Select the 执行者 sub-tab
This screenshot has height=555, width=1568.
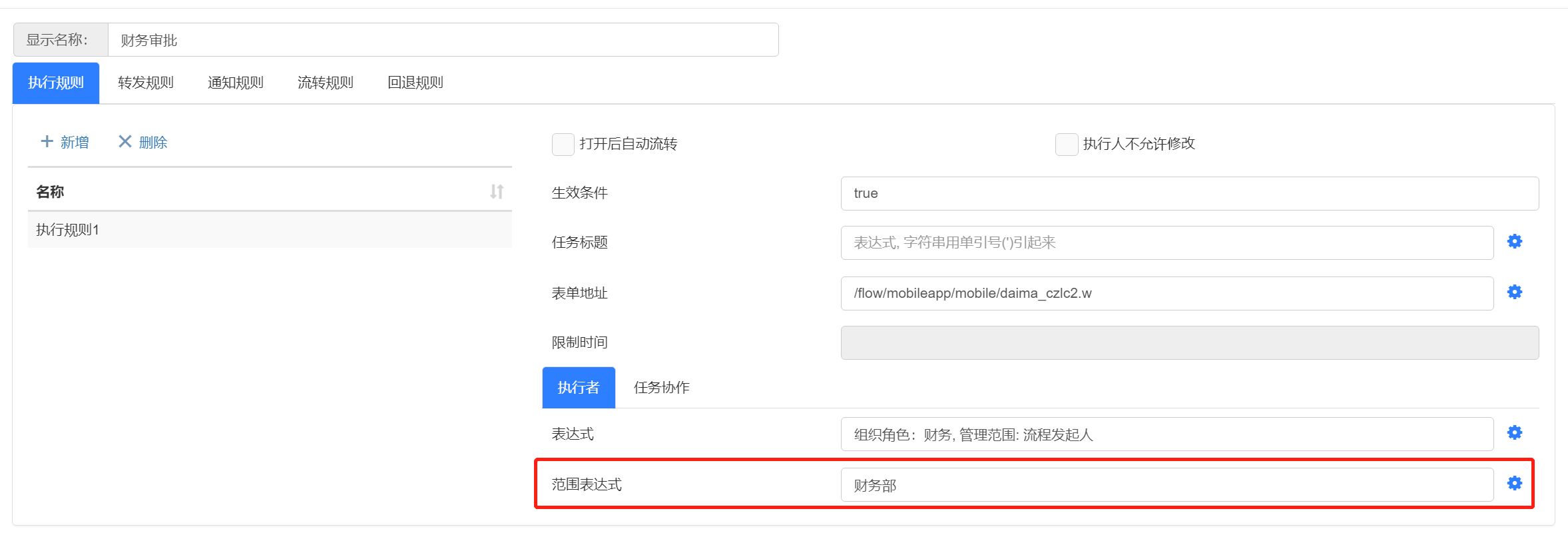point(578,387)
